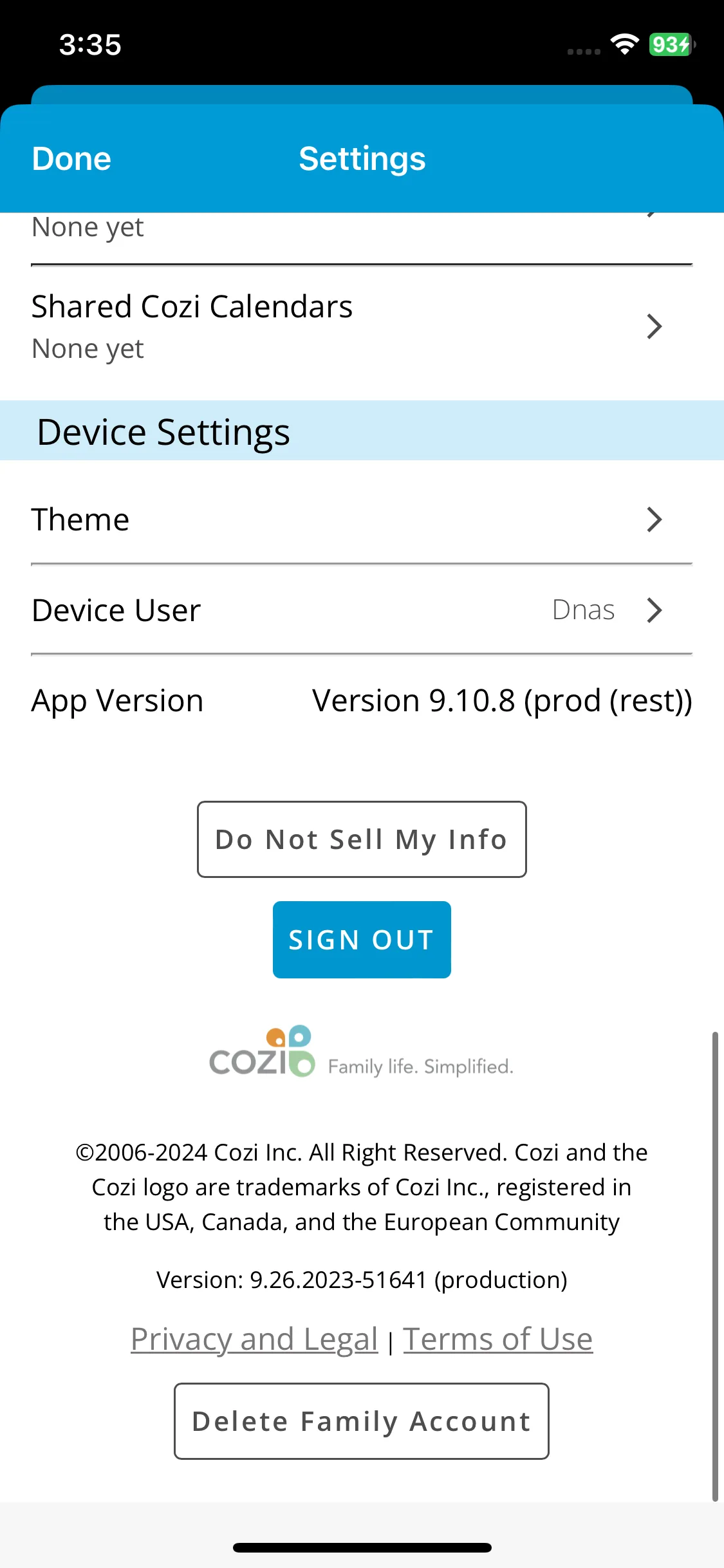Tap the Dnas device user value
724x1568 pixels.
[x=584, y=610]
